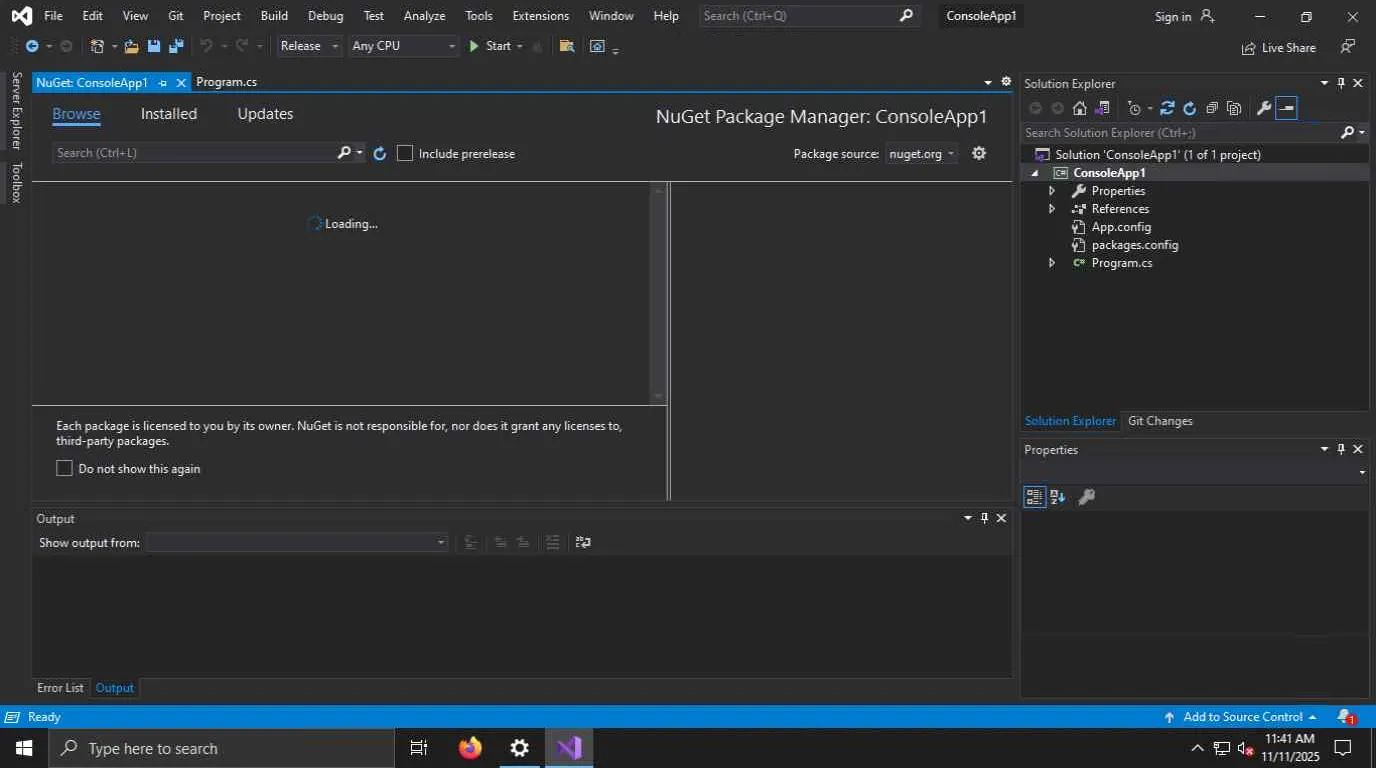Viewport: 1376px width, 768px height.
Task: Open NuGet package source settings gear
Action: pos(979,153)
